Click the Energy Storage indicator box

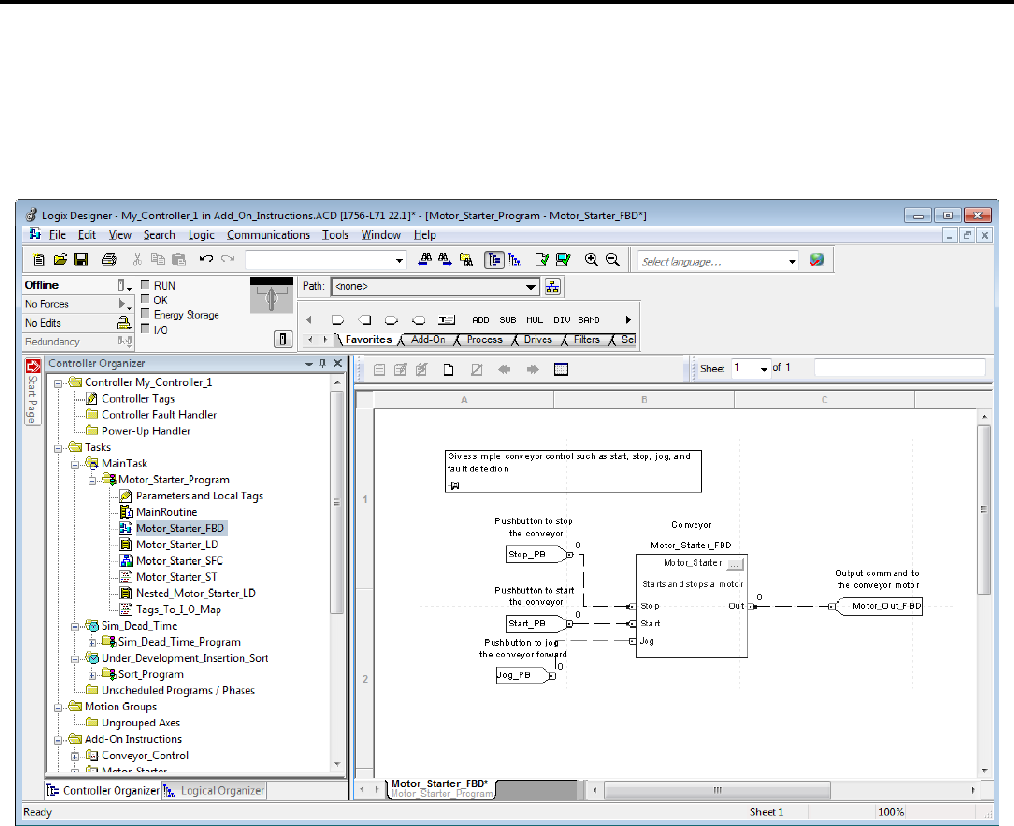(x=145, y=314)
